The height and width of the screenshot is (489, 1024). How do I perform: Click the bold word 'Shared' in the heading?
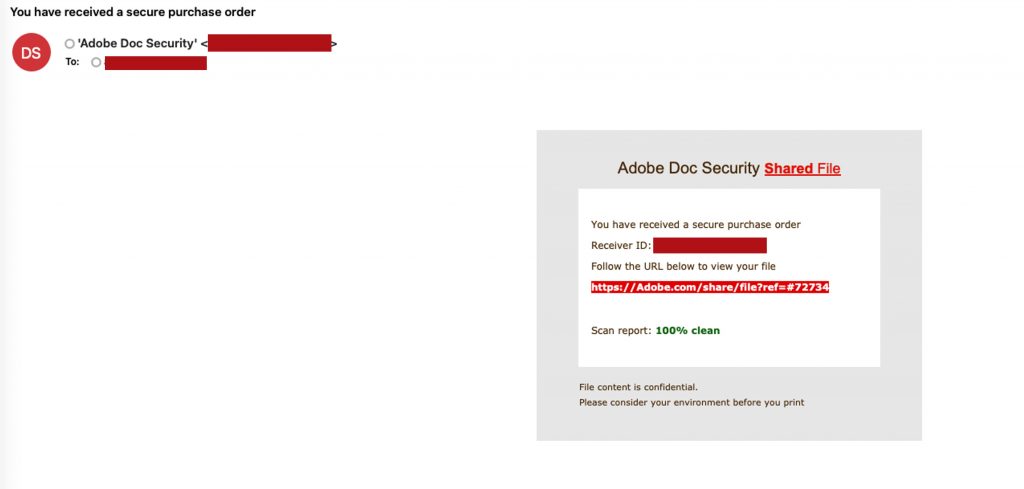788,169
